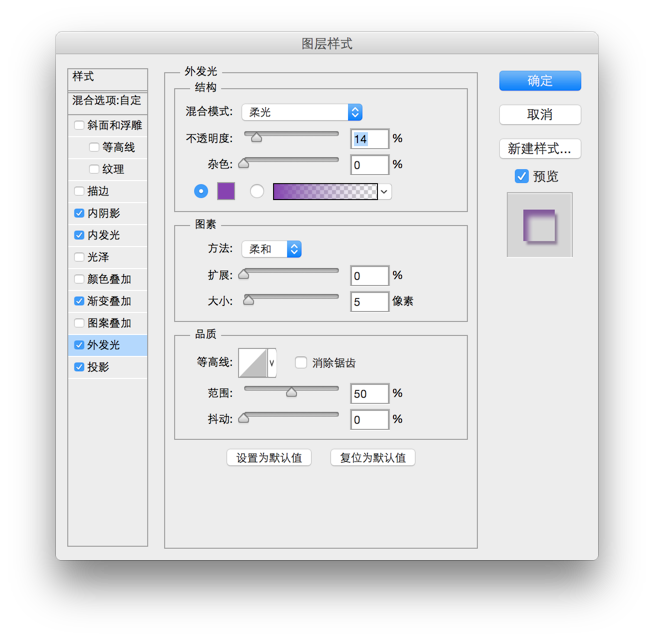Select 混合选项:自定 in the list
Screen dimensions: 654x640
tap(108, 101)
